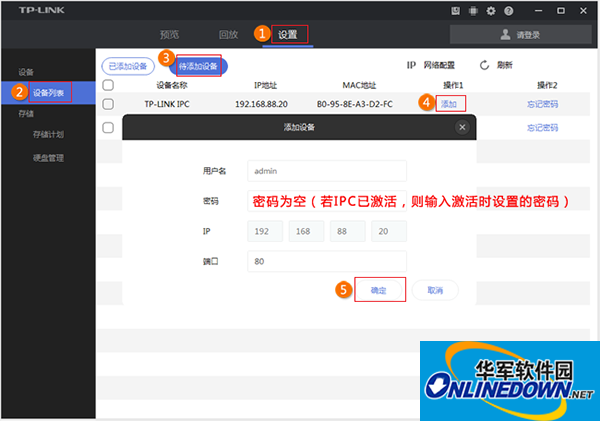Click the 操作1 column header
Screen dimensions: 600x421
coord(453,85)
